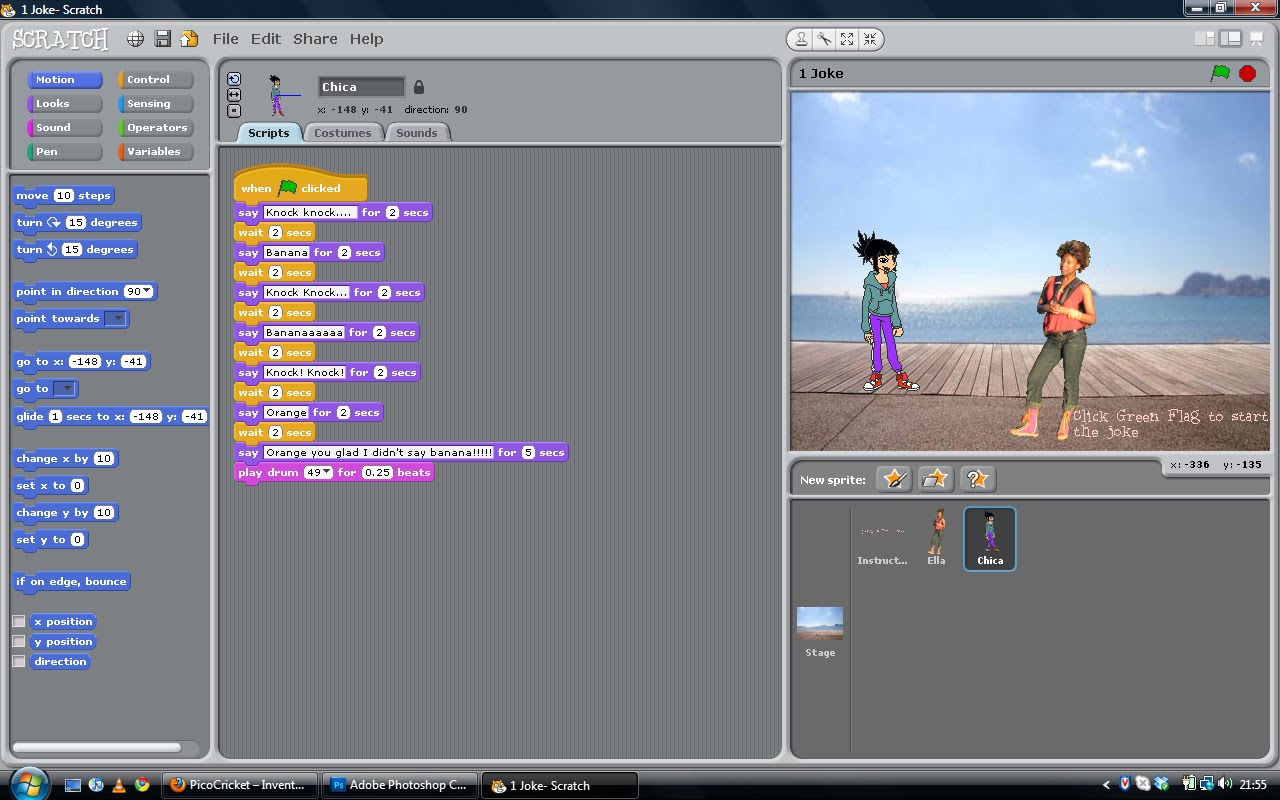Open the File menu

(x=226, y=39)
